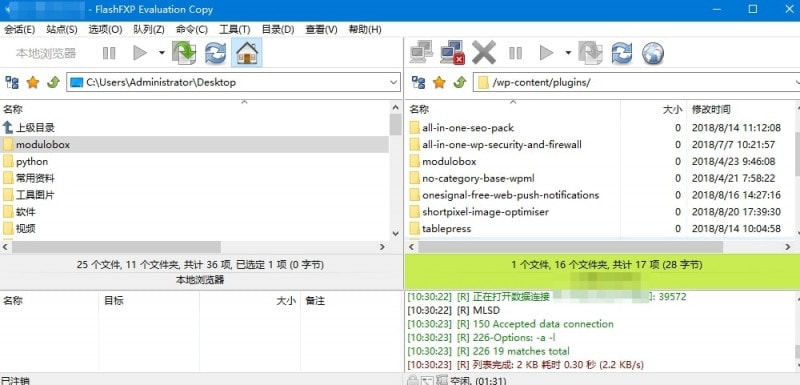This screenshot has height=385, width=800.
Task: Click local pane green transfer arrow icon
Action: [x=184, y=53]
